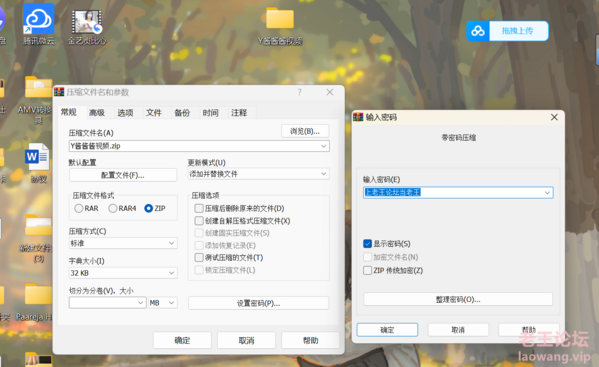Click the 拖拽上传 upload button
599x367 pixels.
click(x=518, y=31)
